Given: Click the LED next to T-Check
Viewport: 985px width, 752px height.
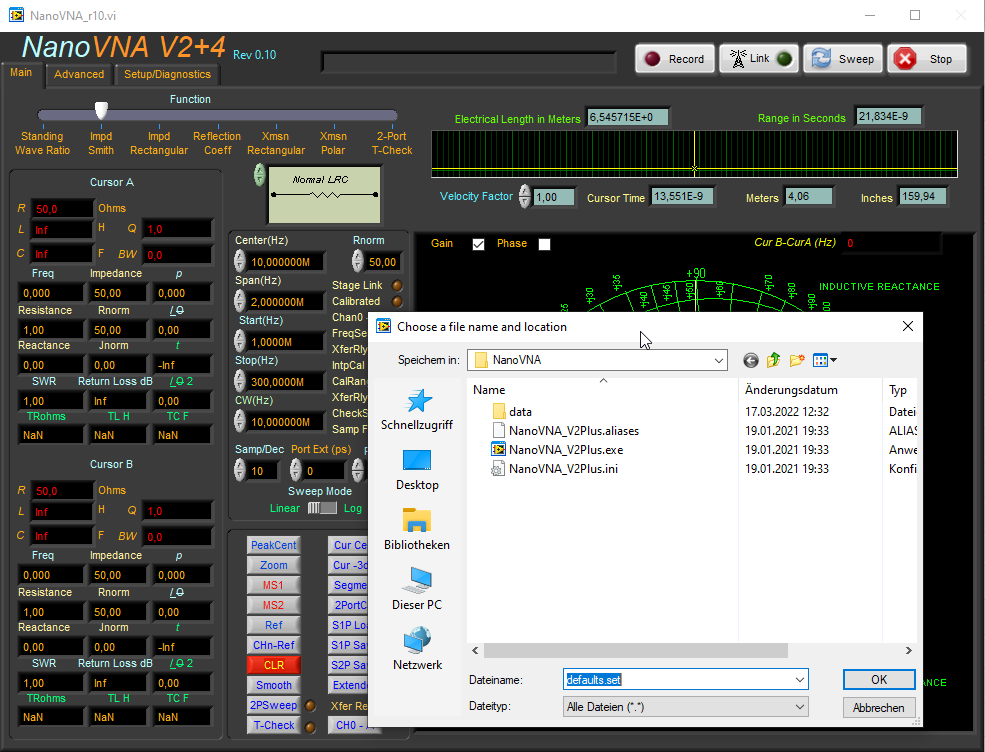Looking at the screenshot, I should [310, 727].
